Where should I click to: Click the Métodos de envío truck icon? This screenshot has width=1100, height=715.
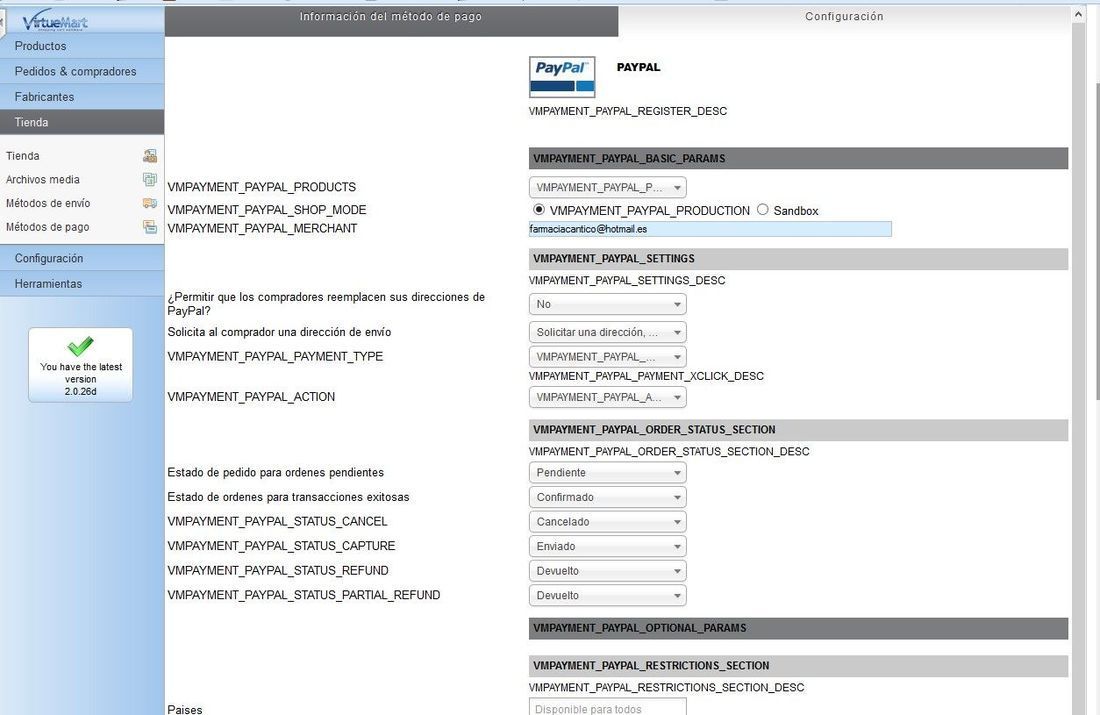click(149, 203)
